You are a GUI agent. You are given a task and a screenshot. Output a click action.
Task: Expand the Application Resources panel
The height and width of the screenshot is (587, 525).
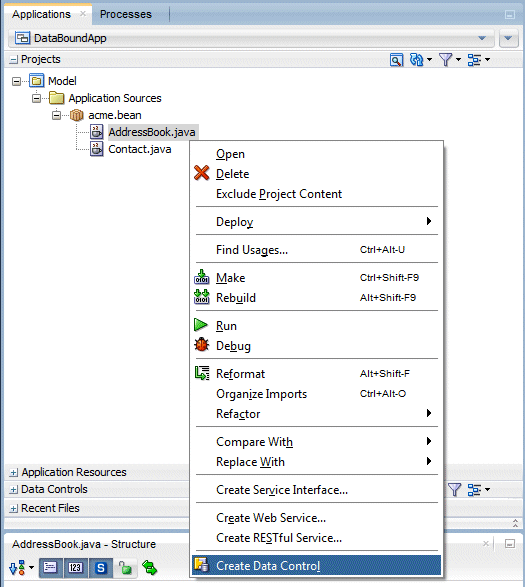13,472
